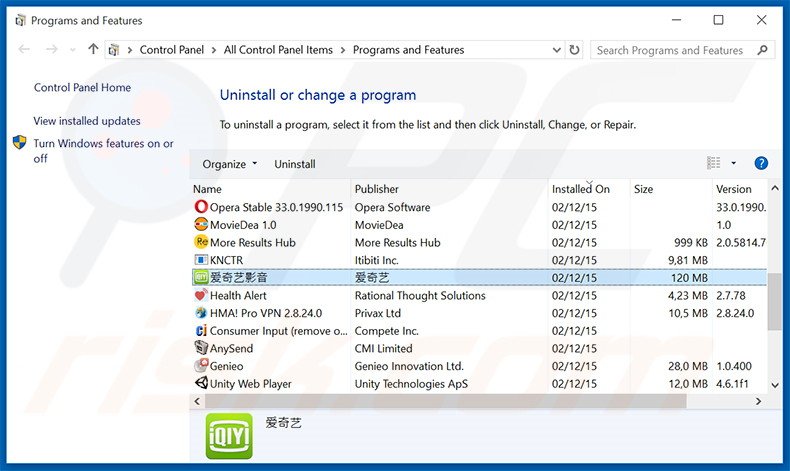Expand the chevron after All Control Panel Items
This screenshot has width=790, height=471.
(343, 50)
